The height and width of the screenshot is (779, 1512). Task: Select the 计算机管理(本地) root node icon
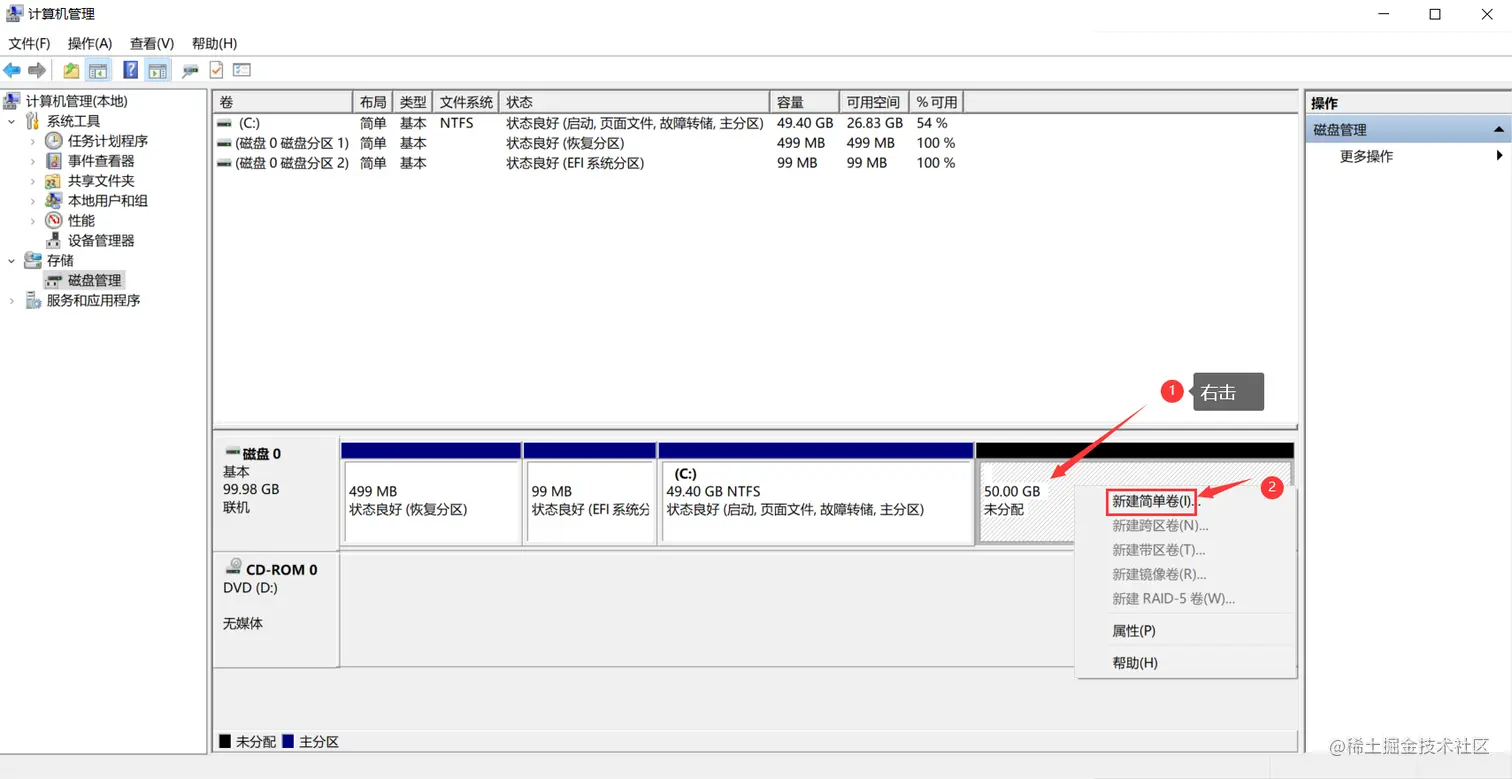tap(13, 101)
